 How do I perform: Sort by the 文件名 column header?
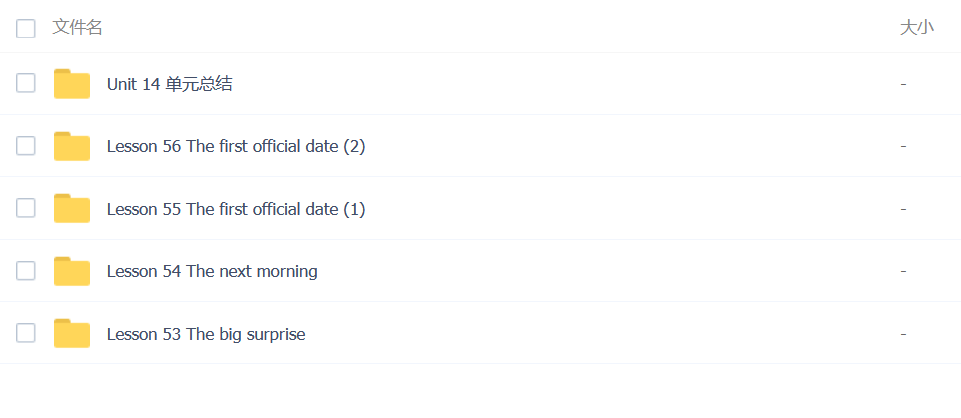pyautogui.click(x=77, y=28)
